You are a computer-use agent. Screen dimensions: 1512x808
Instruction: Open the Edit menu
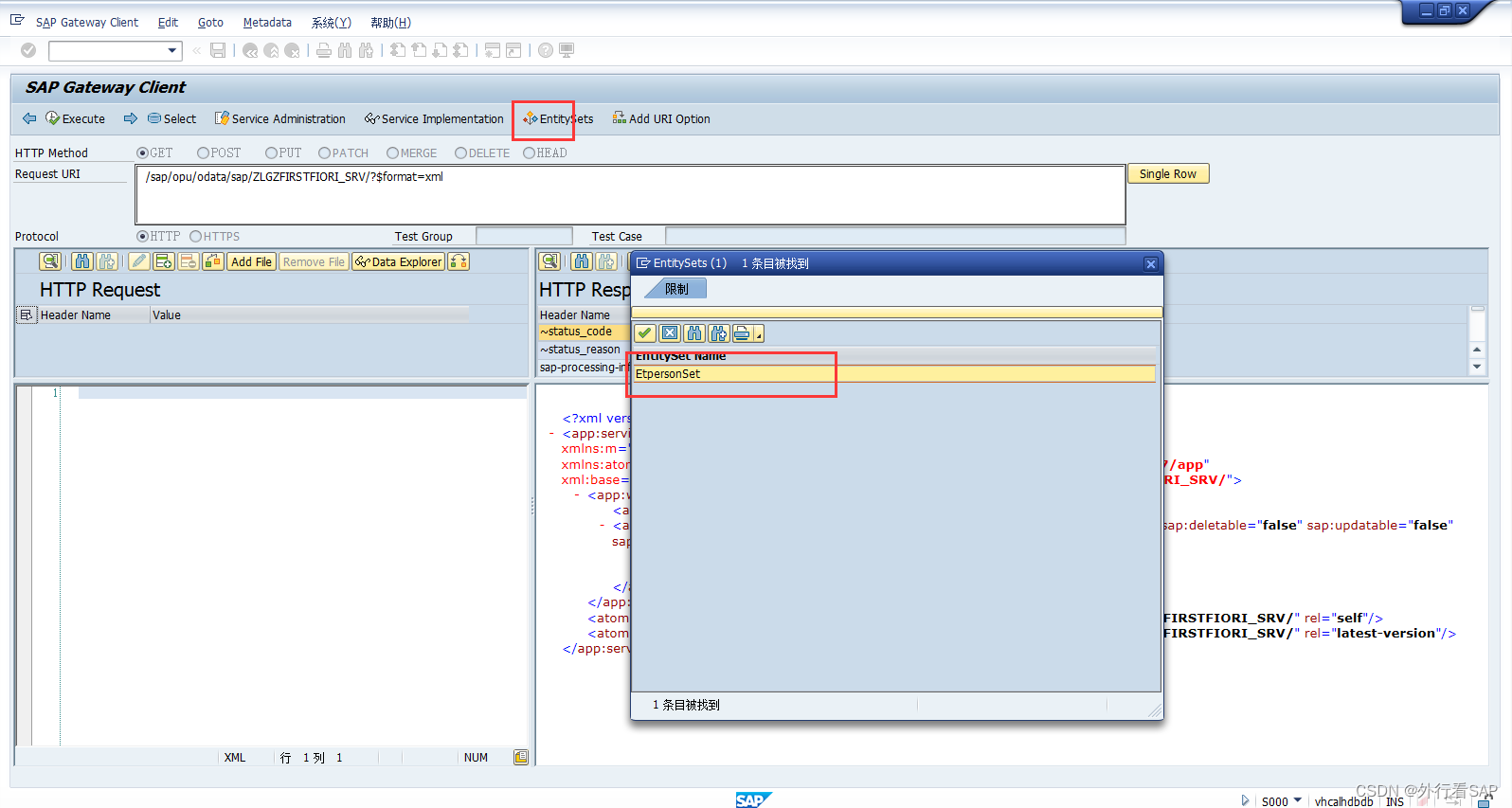[168, 22]
